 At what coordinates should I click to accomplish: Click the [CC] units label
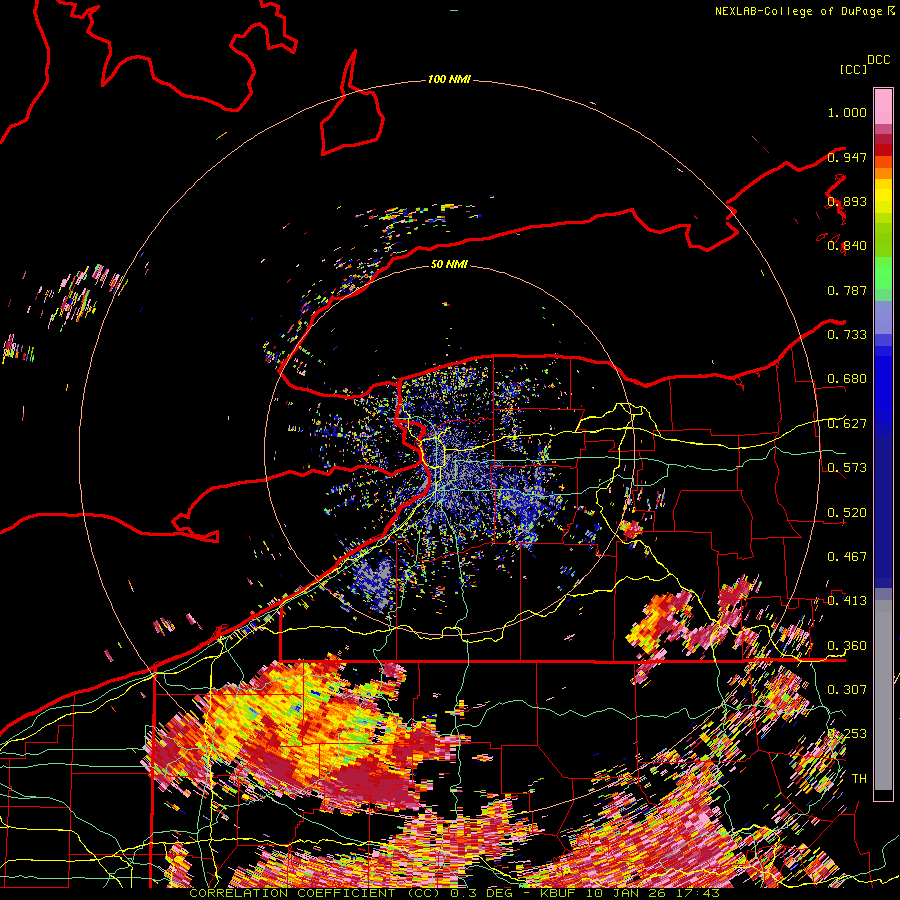pyautogui.click(x=853, y=69)
